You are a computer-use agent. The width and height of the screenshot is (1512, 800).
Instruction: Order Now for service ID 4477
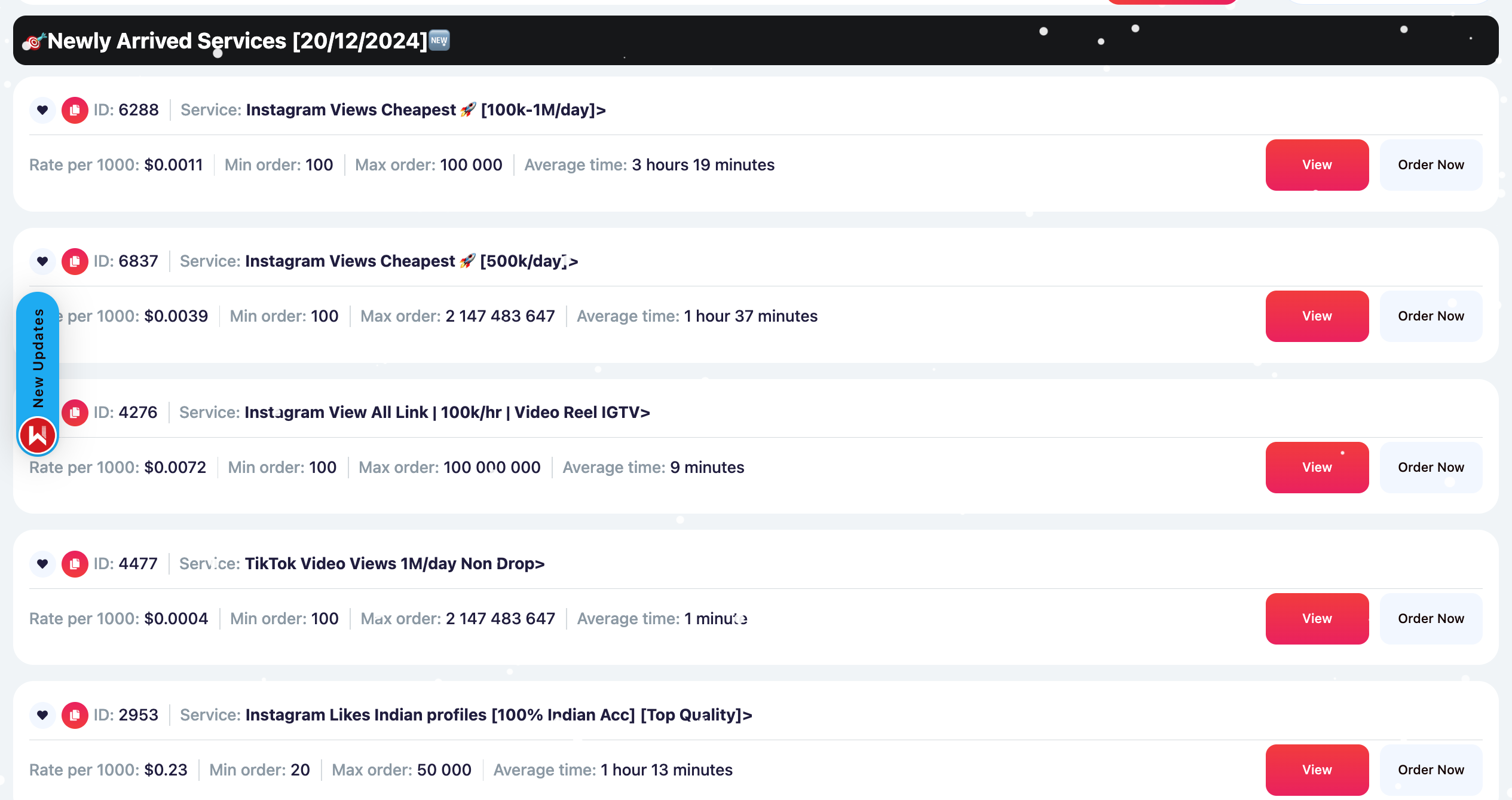pos(1431,619)
